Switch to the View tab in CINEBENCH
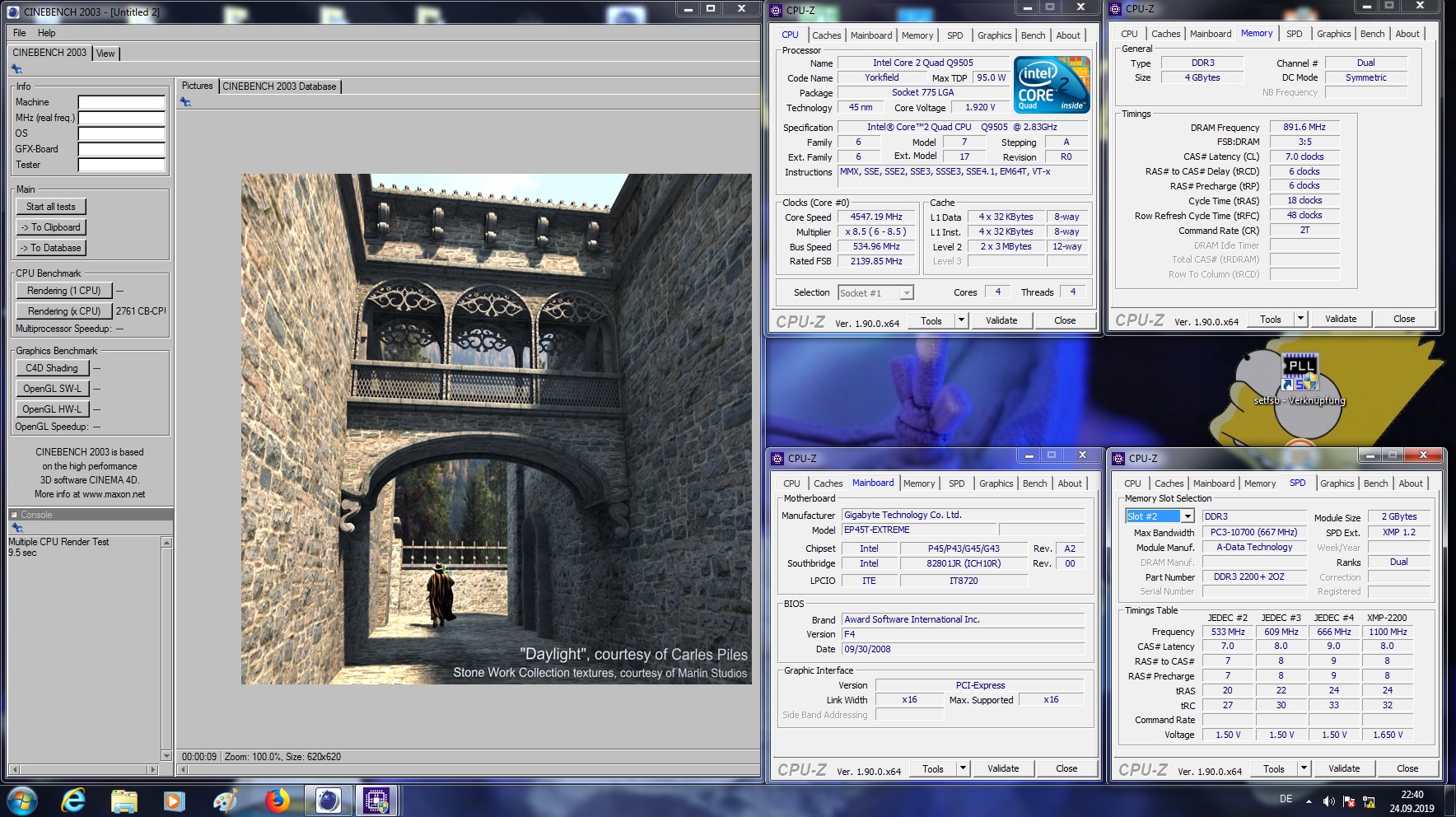Image resolution: width=1456 pixels, height=817 pixels. 105,54
